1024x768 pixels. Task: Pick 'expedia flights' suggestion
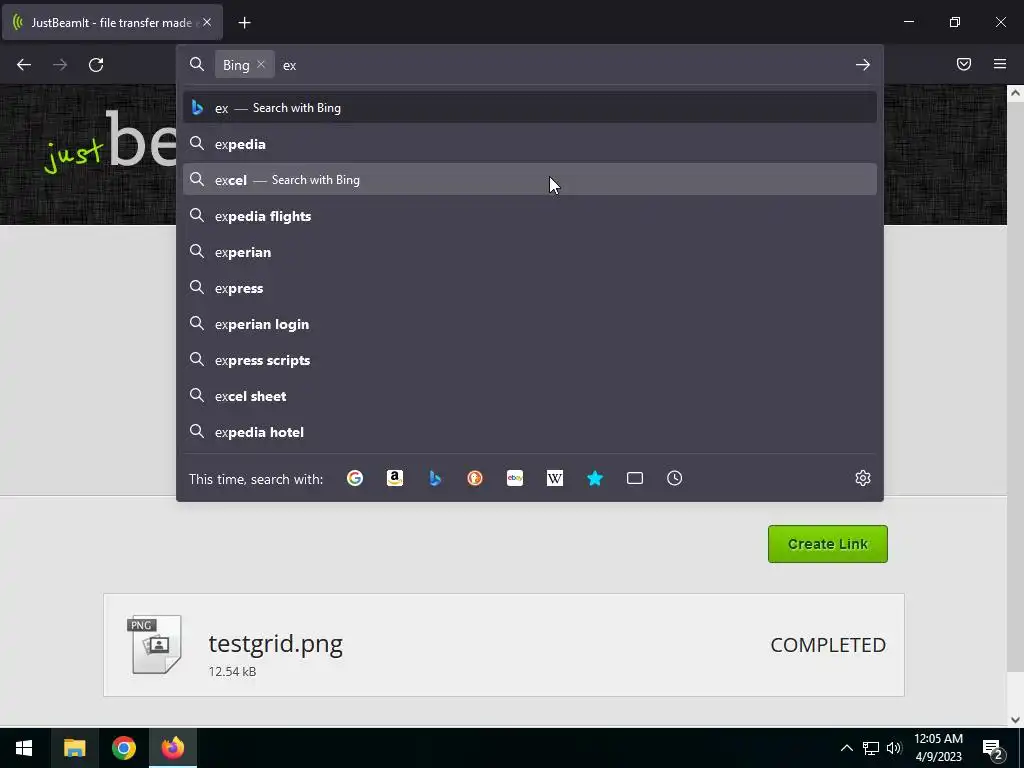click(x=530, y=216)
